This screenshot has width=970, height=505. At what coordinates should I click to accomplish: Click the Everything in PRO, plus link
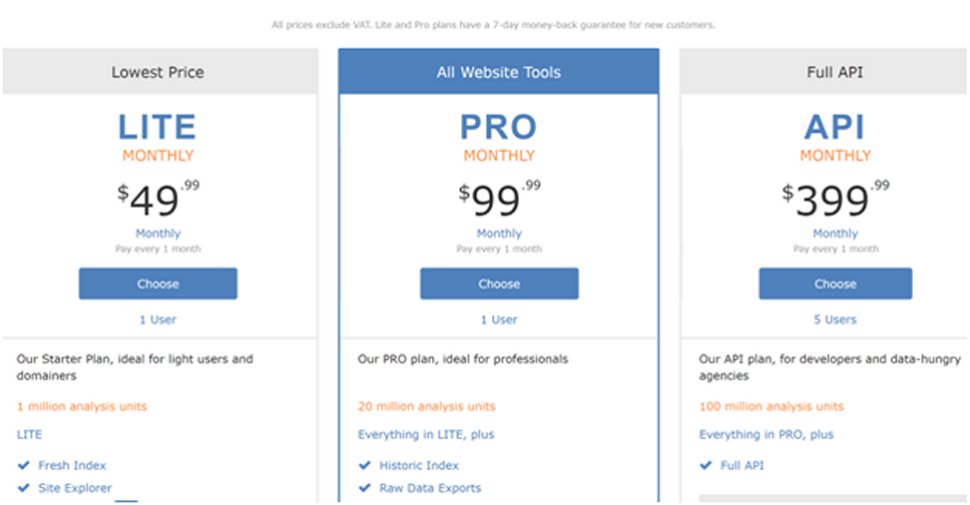click(766, 434)
